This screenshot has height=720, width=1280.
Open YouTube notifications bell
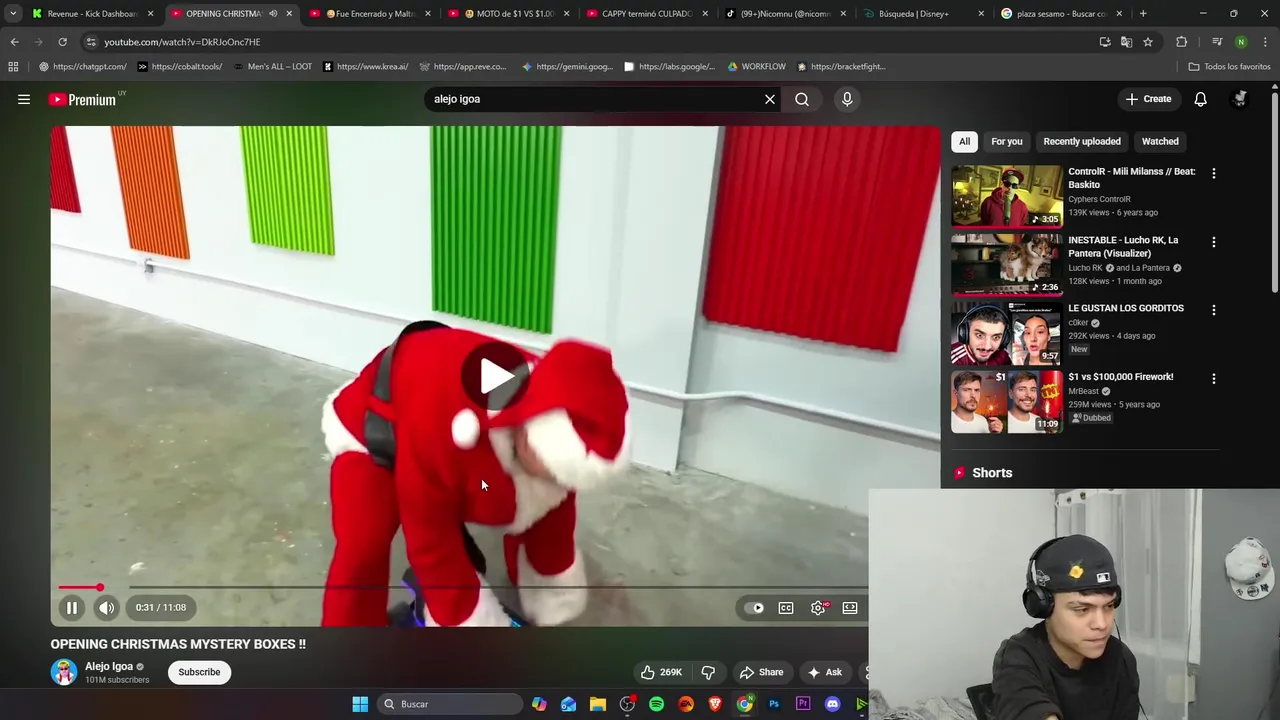[x=1200, y=99]
